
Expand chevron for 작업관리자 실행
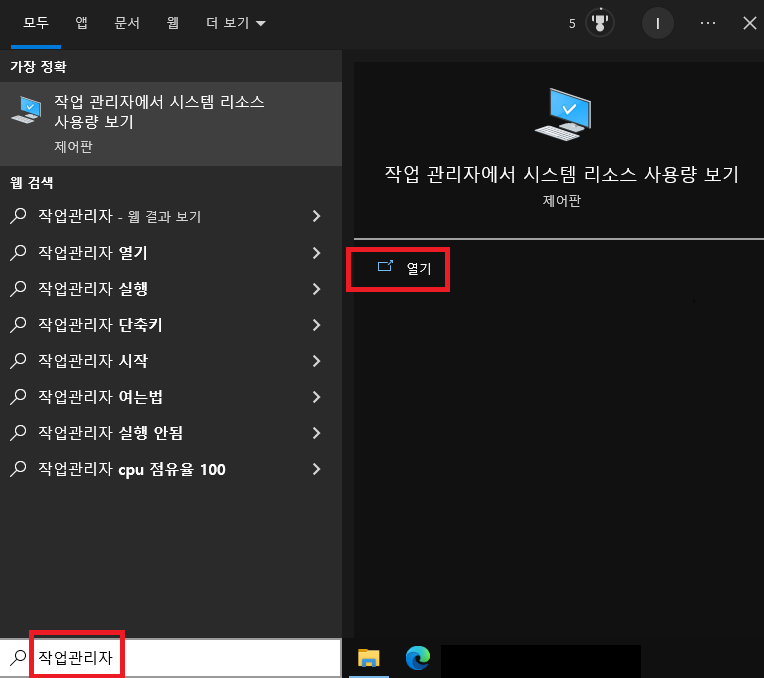317,289
